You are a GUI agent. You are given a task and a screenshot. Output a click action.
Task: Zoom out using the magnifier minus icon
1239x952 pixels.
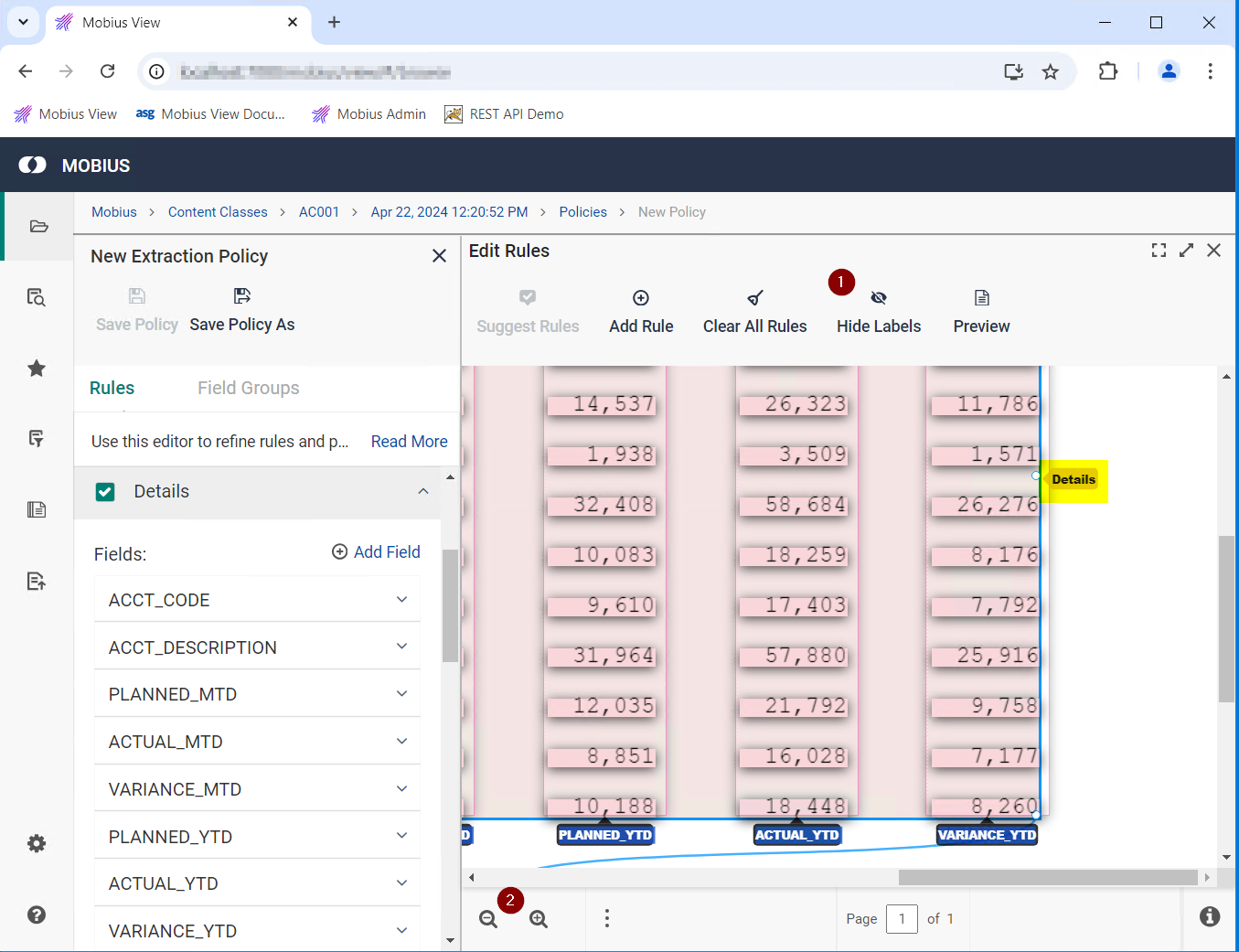click(x=489, y=919)
